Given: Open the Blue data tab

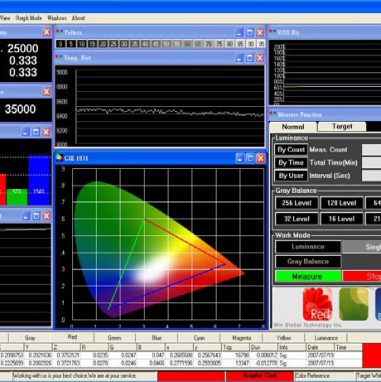Looking at the screenshot, I should click(157, 338).
